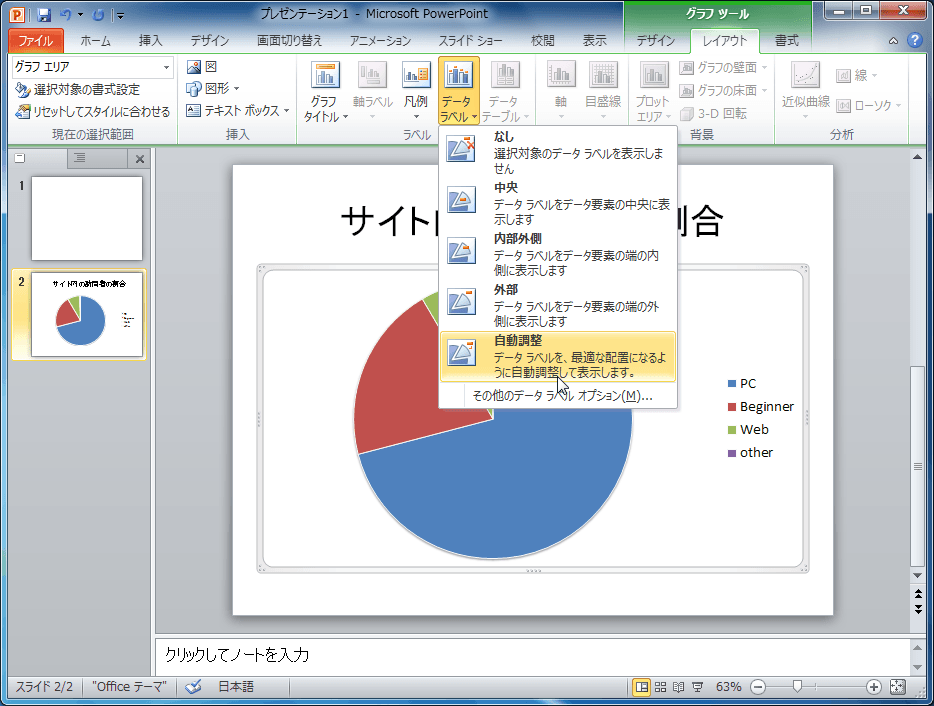Click the 目盛線 gridlines ribbon button

click(x=603, y=91)
